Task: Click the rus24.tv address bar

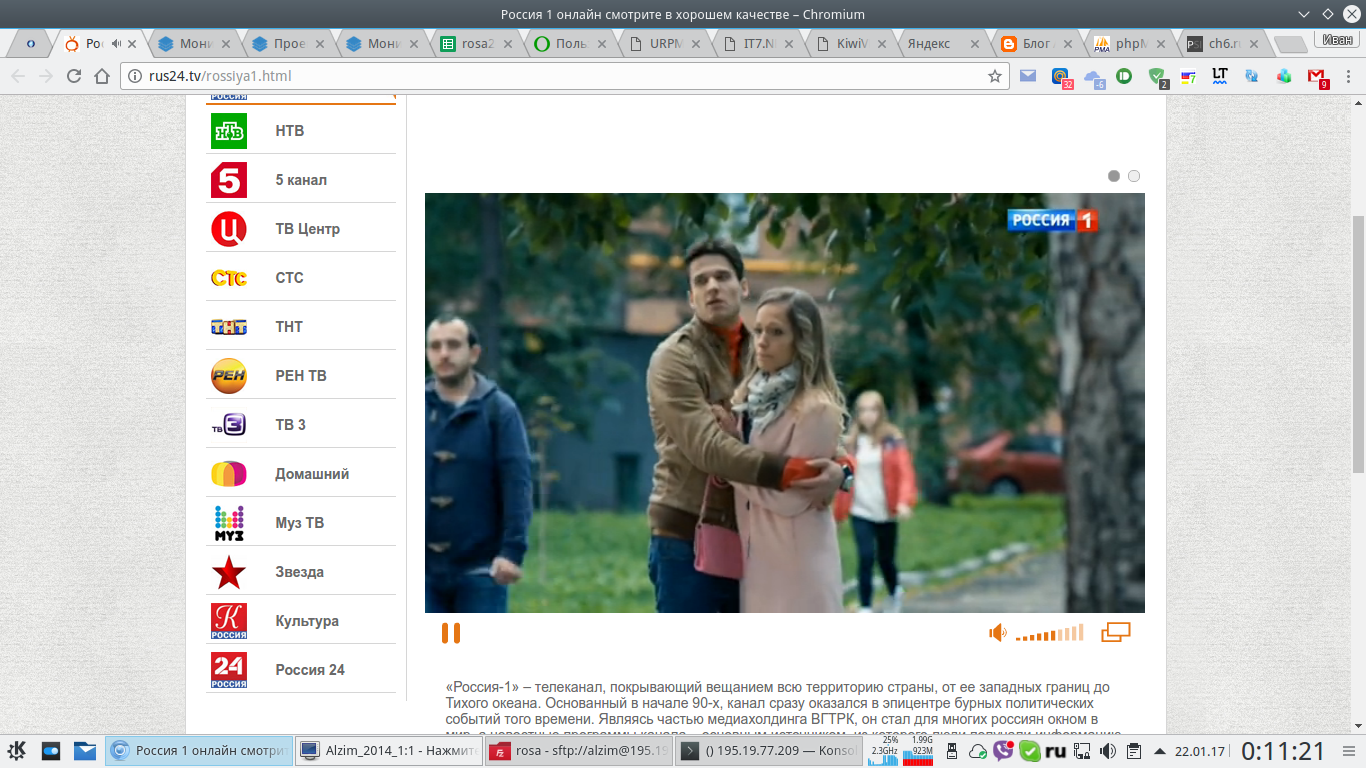Action: 565,76
